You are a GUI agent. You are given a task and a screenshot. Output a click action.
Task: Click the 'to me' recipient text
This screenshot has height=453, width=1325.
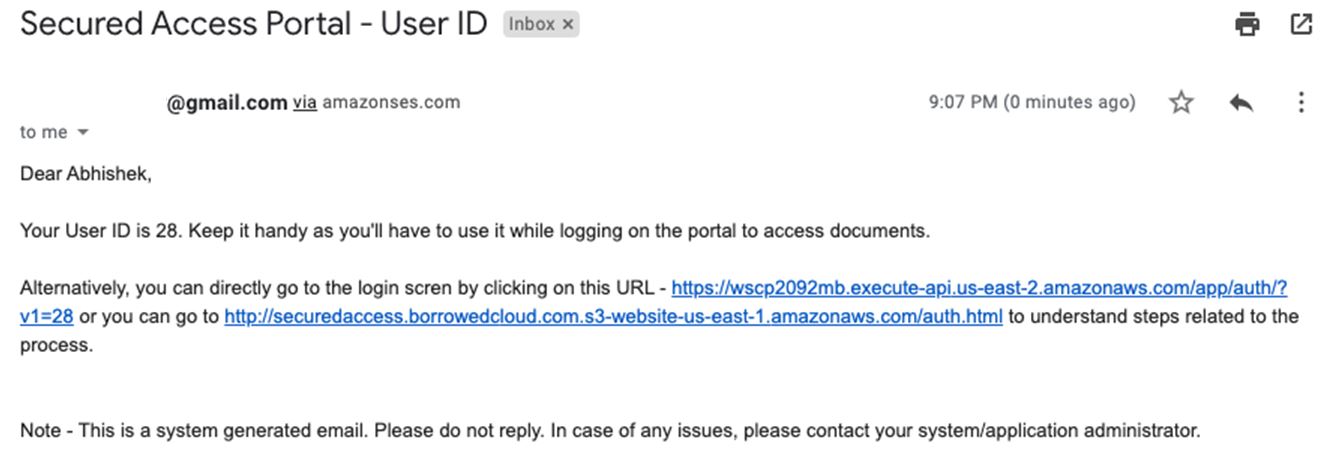click(44, 133)
